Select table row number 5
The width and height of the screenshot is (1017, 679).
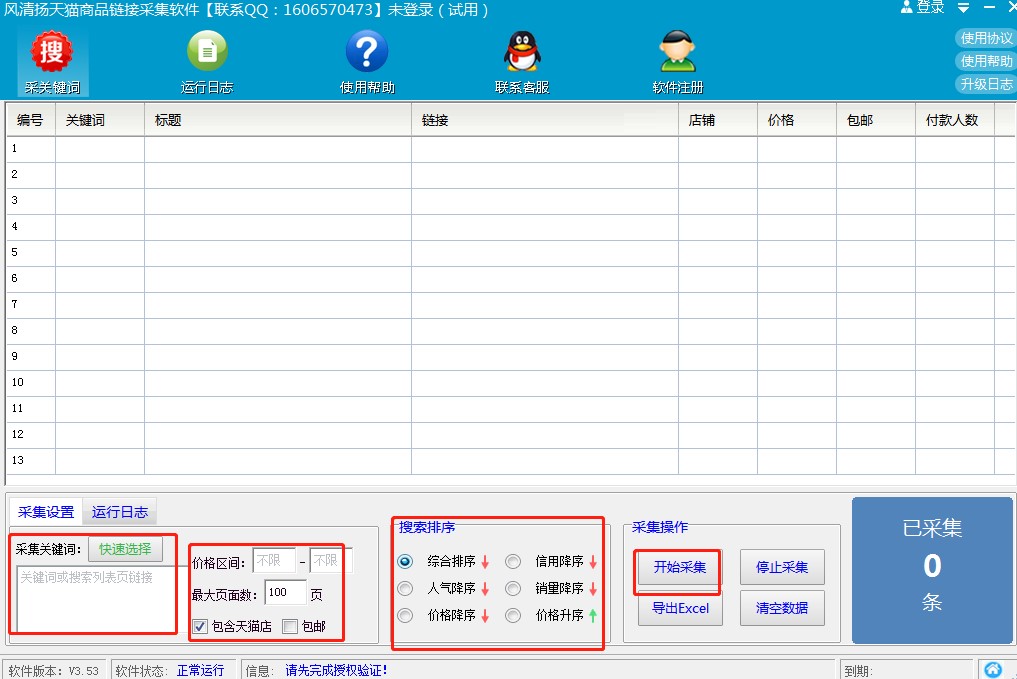coord(510,253)
